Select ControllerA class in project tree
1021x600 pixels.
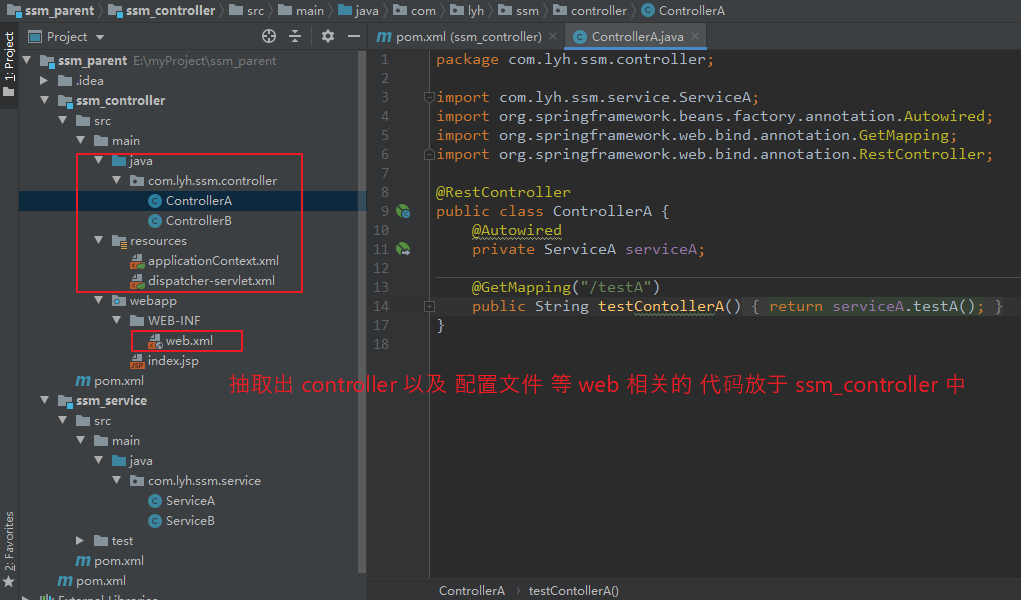[199, 201]
